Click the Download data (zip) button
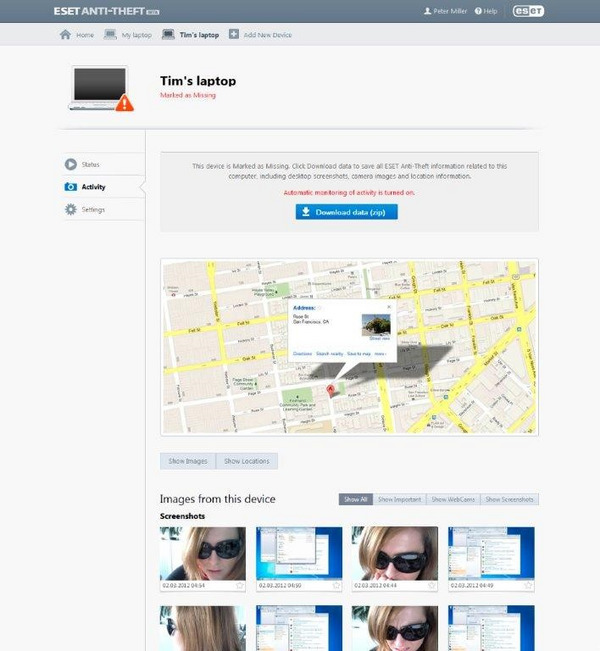The image size is (600, 651). point(347,212)
